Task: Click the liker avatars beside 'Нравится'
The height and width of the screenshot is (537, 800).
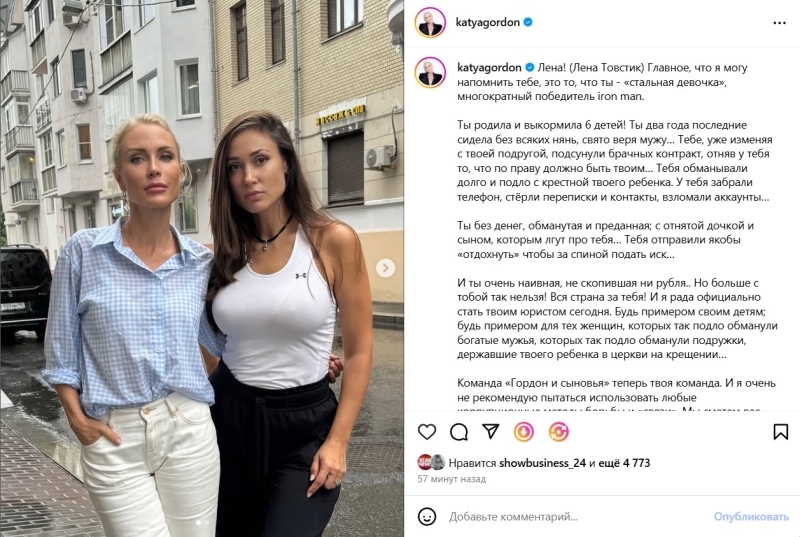Action: pos(432,462)
